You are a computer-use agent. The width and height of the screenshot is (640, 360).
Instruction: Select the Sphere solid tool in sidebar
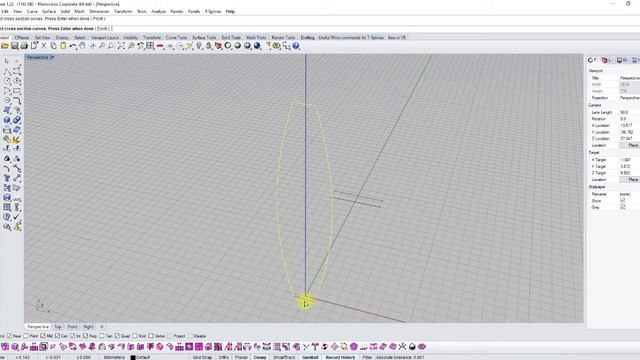(7, 120)
